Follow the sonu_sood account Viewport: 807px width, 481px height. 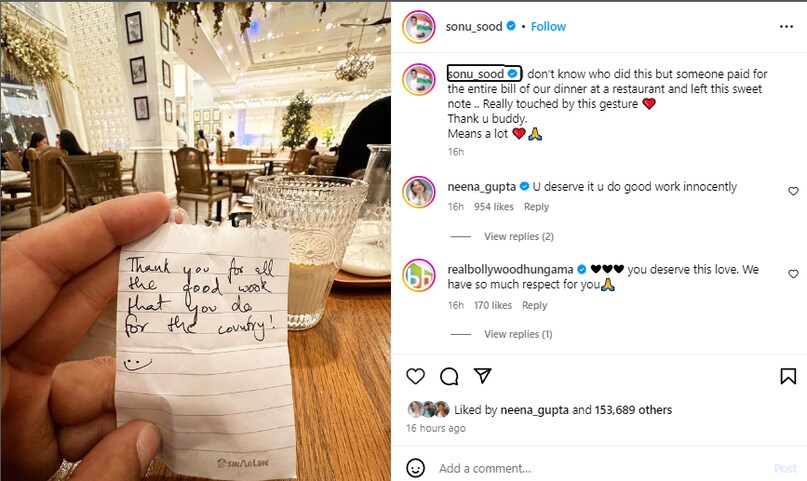click(548, 26)
